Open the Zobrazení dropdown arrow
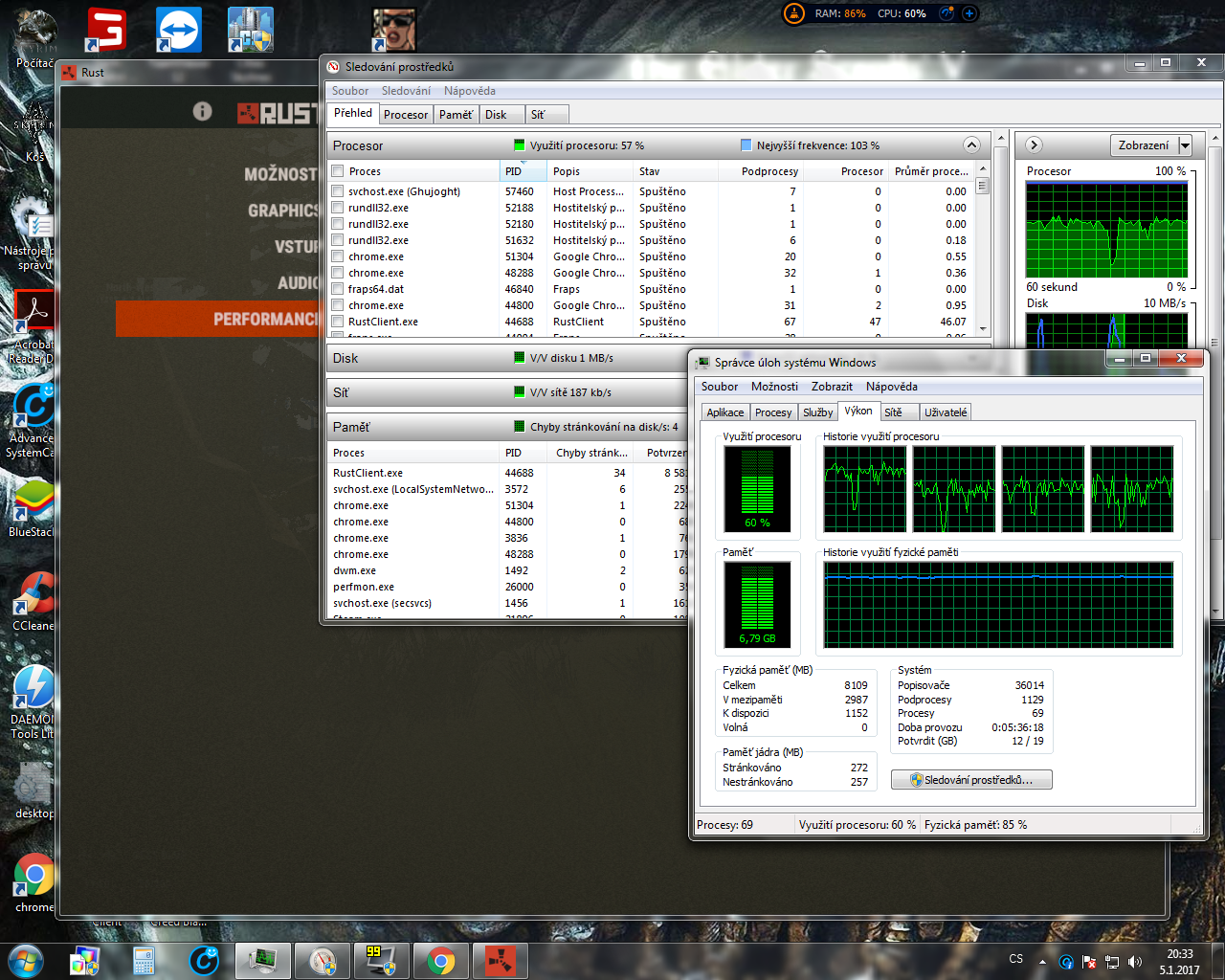The height and width of the screenshot is (980, 1225). (x=1185, y=145)
